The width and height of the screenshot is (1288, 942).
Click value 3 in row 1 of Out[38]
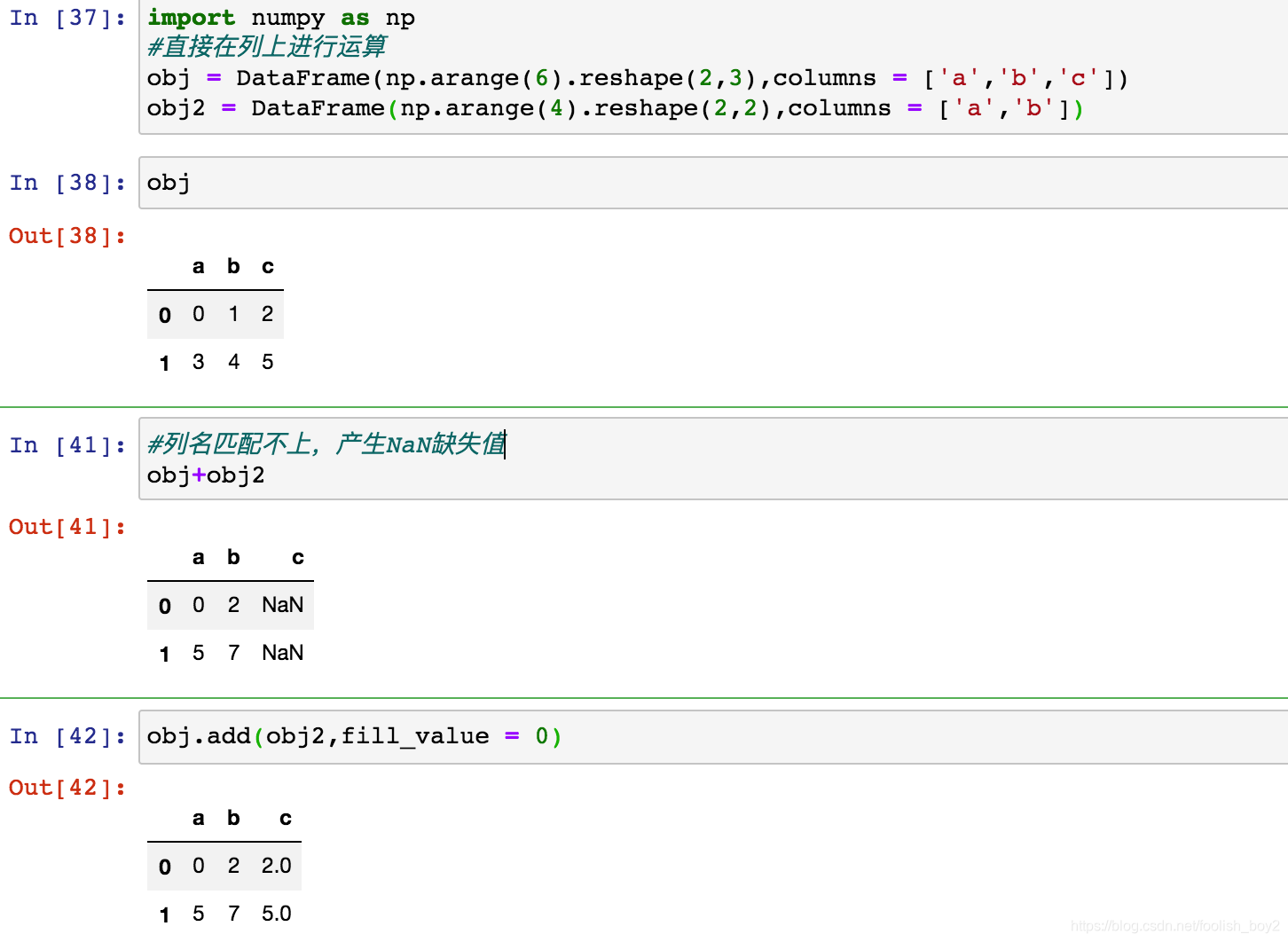pyautogui.click(x=199, y=362)
